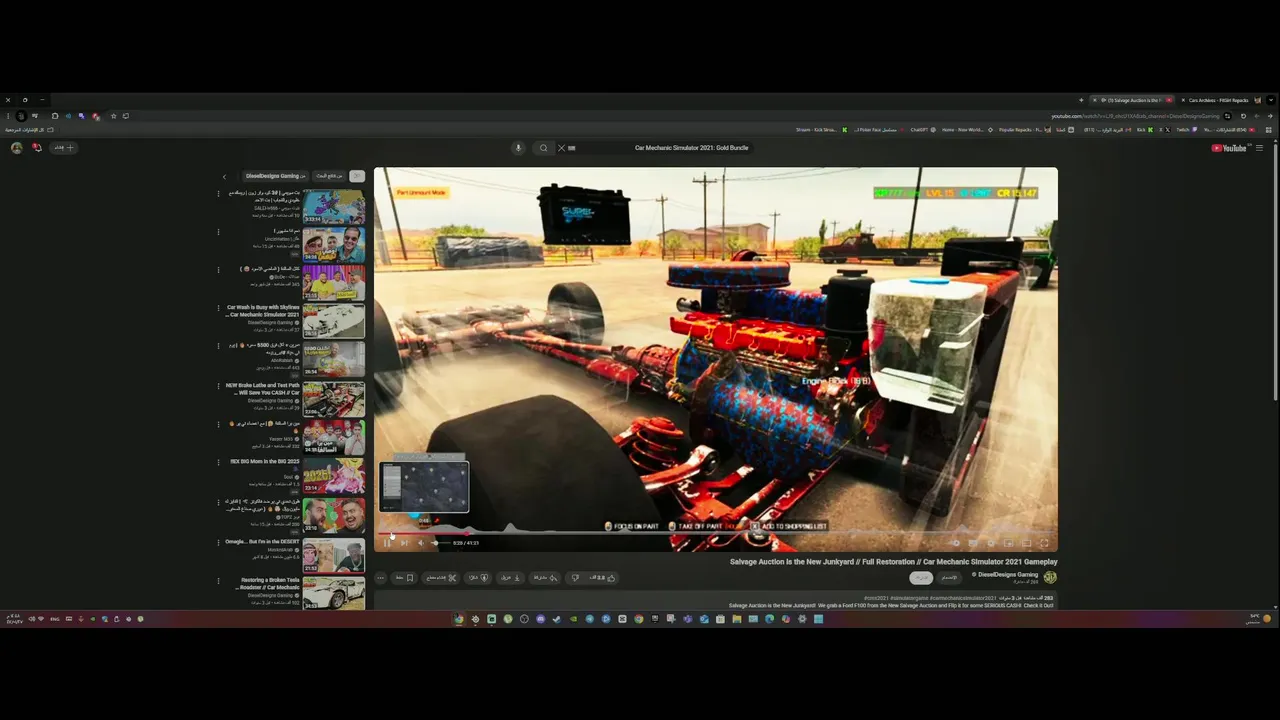Open the more actions ellipsis under the video
This screenshot has width=1280, height=720.
[x=381, y=577]
